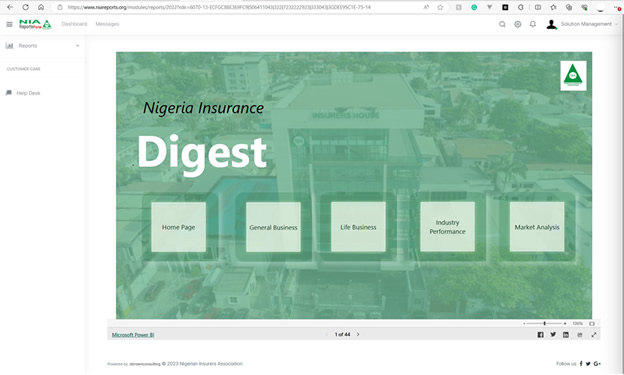Click the Help Desk flag icon
This screenshot has height=375, width=624.
[x=9, y=93]
